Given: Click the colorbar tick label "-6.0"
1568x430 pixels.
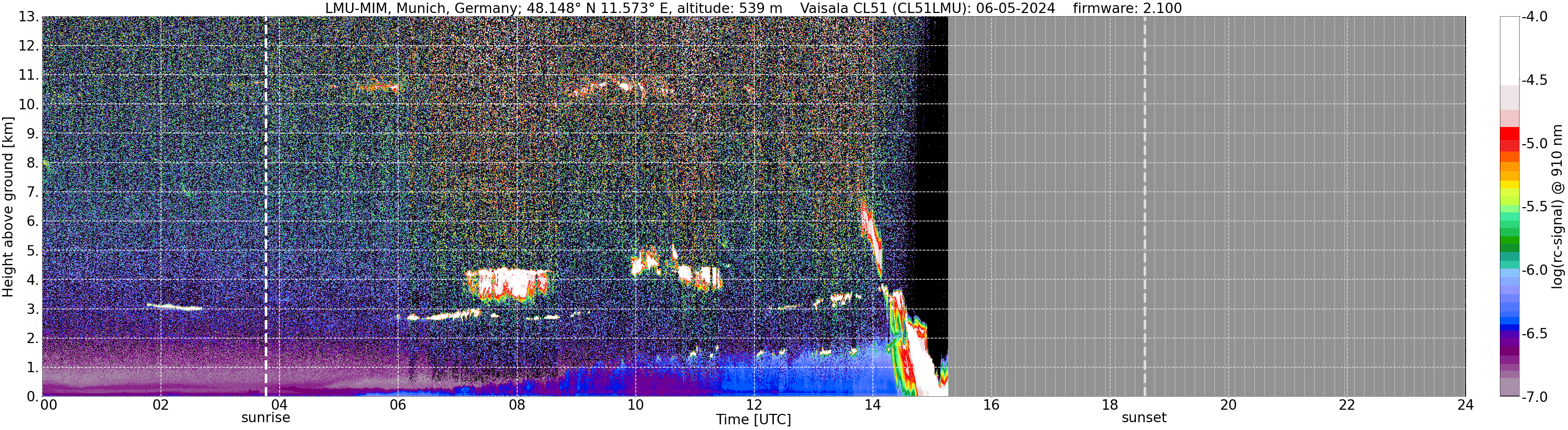Looking at the screenshot, I should click(x=1535, y=270).
